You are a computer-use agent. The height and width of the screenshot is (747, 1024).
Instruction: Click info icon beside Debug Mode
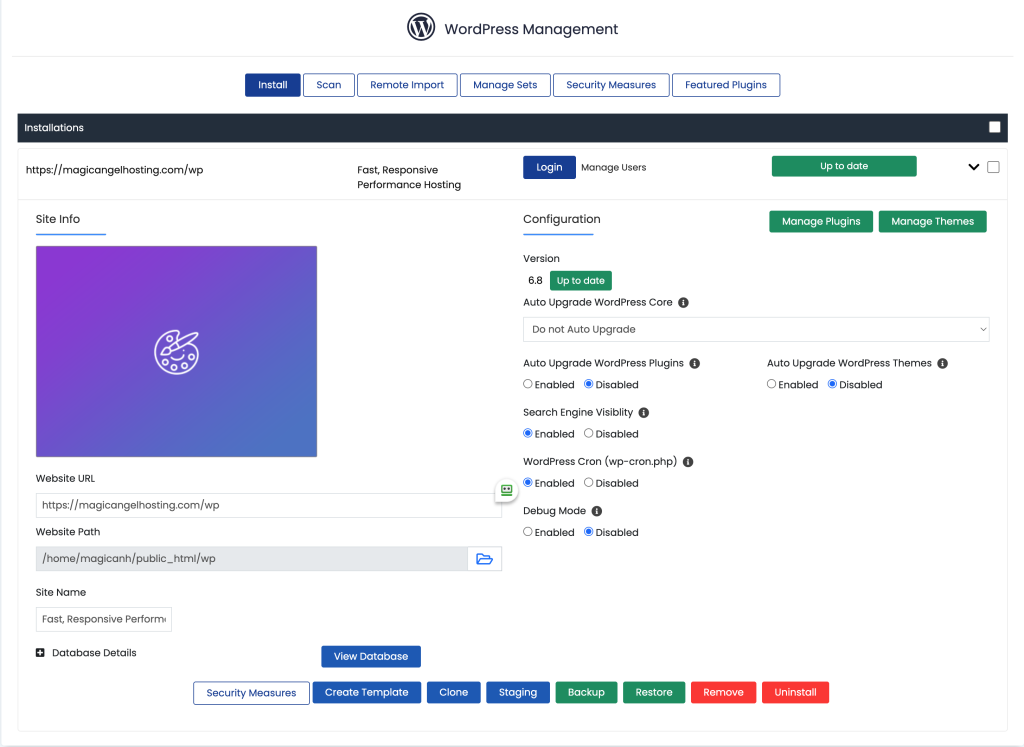tap(597, 511)
